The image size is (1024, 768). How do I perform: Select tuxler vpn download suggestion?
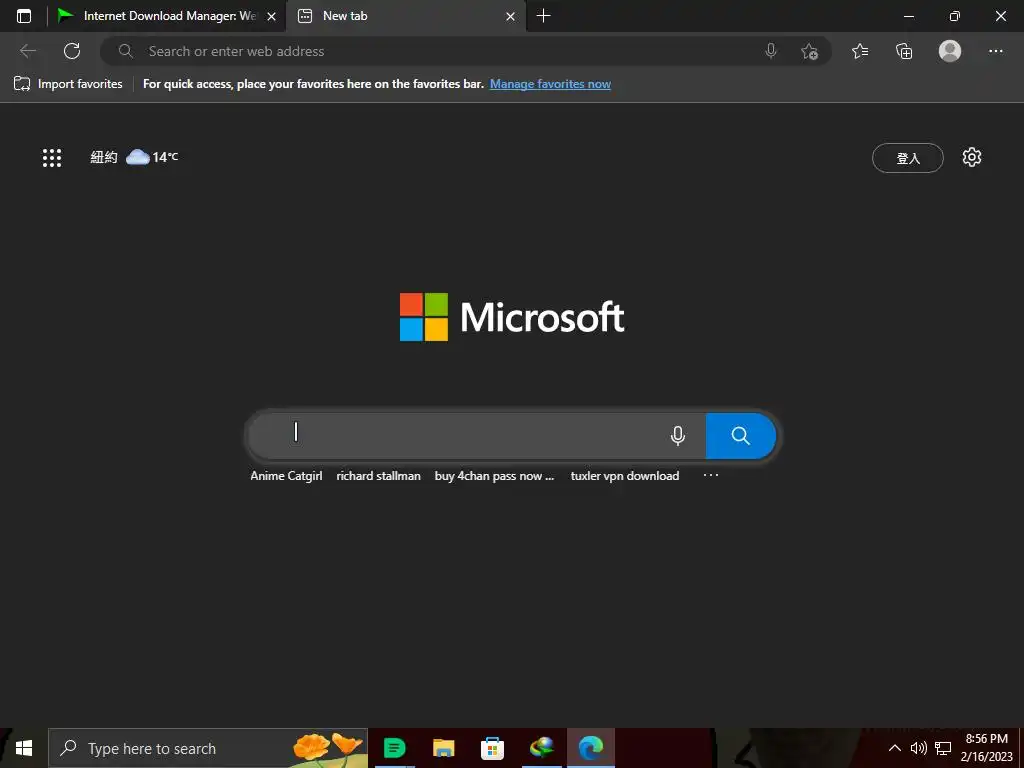(625, 476)
